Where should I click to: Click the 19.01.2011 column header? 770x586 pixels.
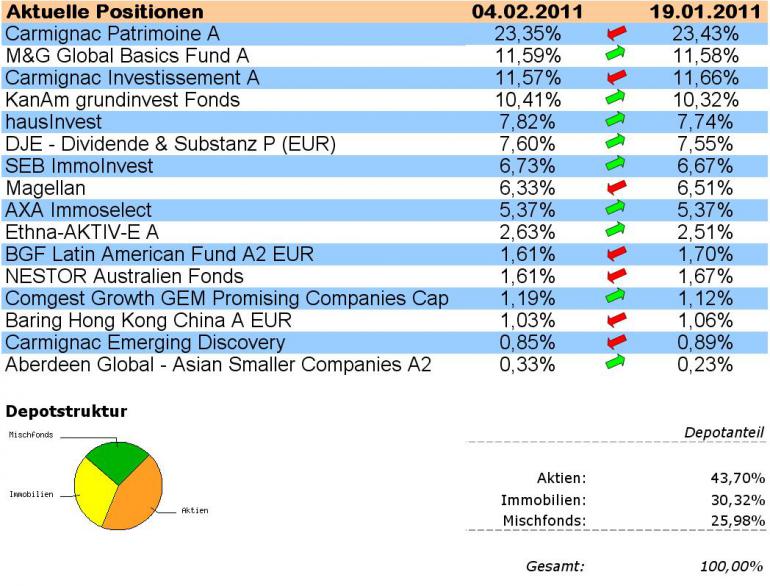point(705,11)
